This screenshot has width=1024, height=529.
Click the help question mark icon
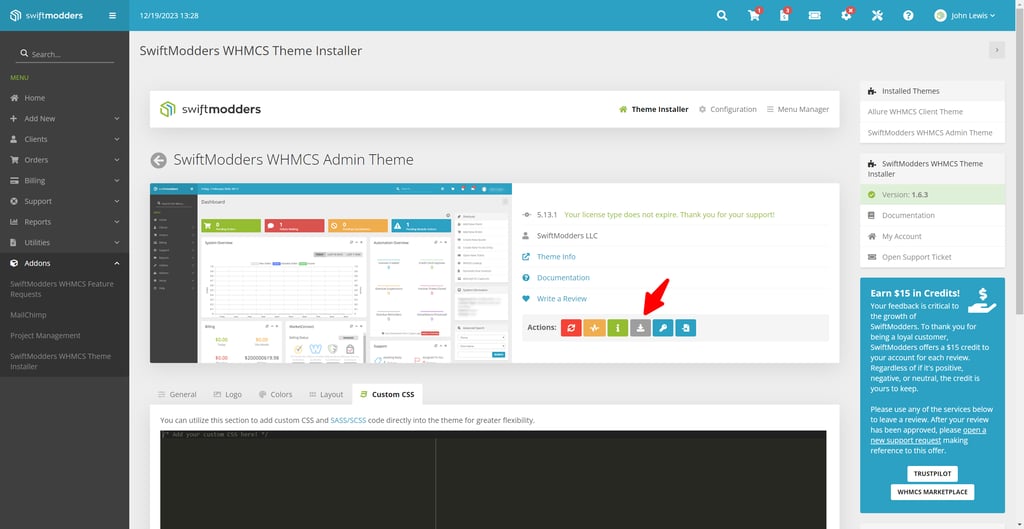[908, 16]
